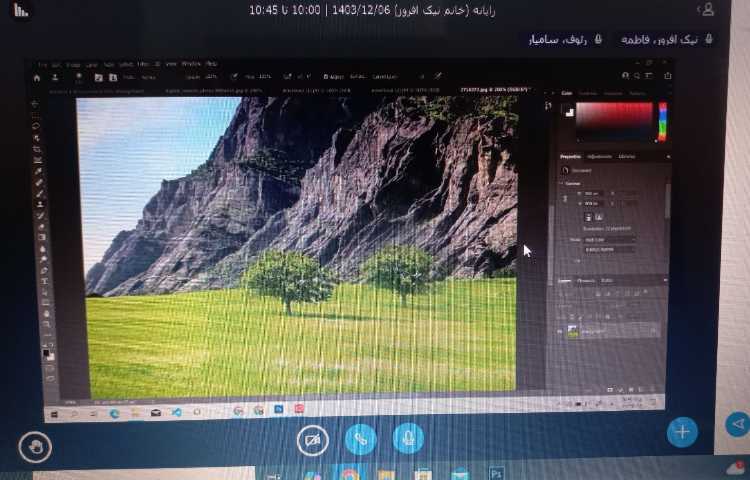Switch to the Libraries tab

click(627, 156)
